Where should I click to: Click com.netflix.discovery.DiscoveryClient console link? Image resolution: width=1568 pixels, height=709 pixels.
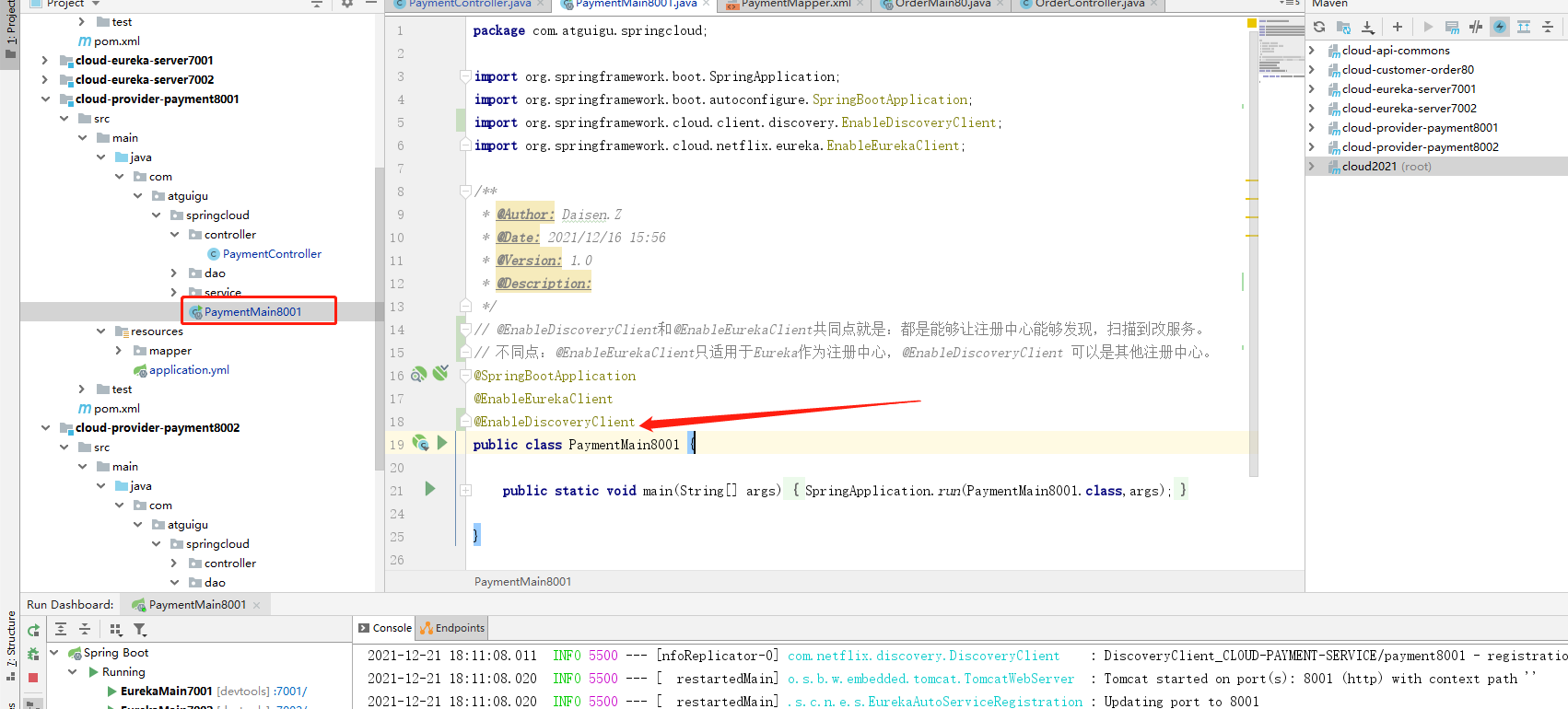click(923, 656)
